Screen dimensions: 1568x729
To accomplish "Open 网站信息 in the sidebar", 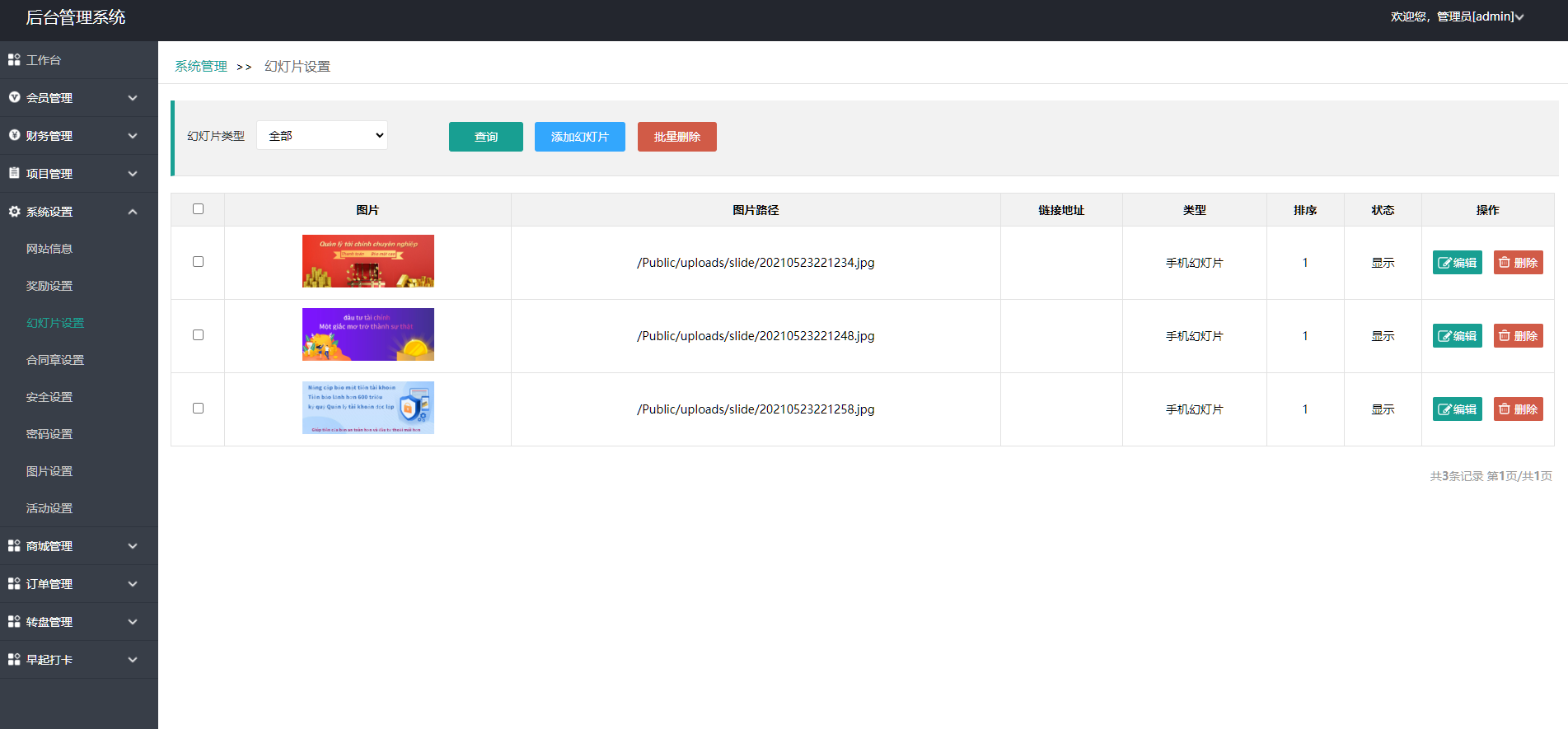I will 49,249.
